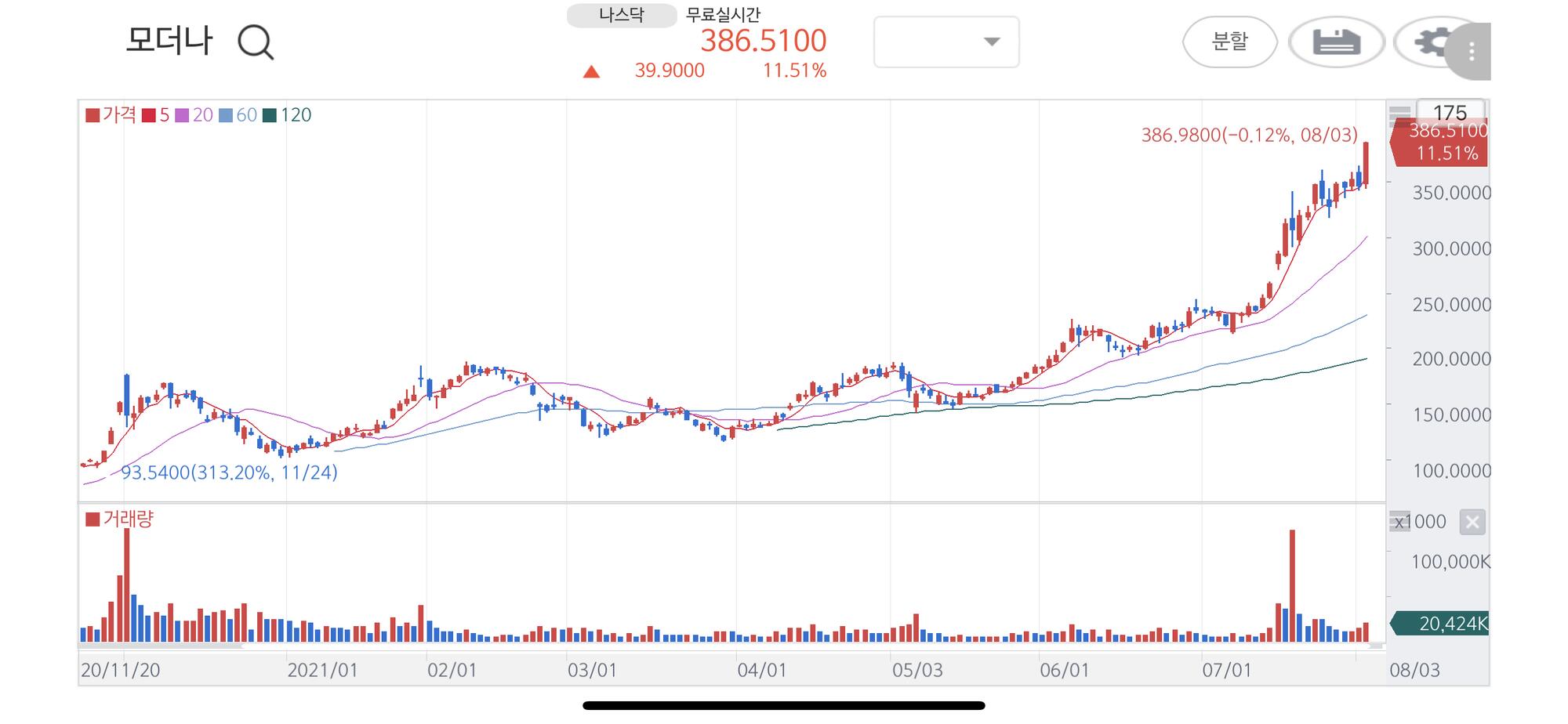
Task: Open the three-dot floating menu
Action: click(x=1471, y=52)
